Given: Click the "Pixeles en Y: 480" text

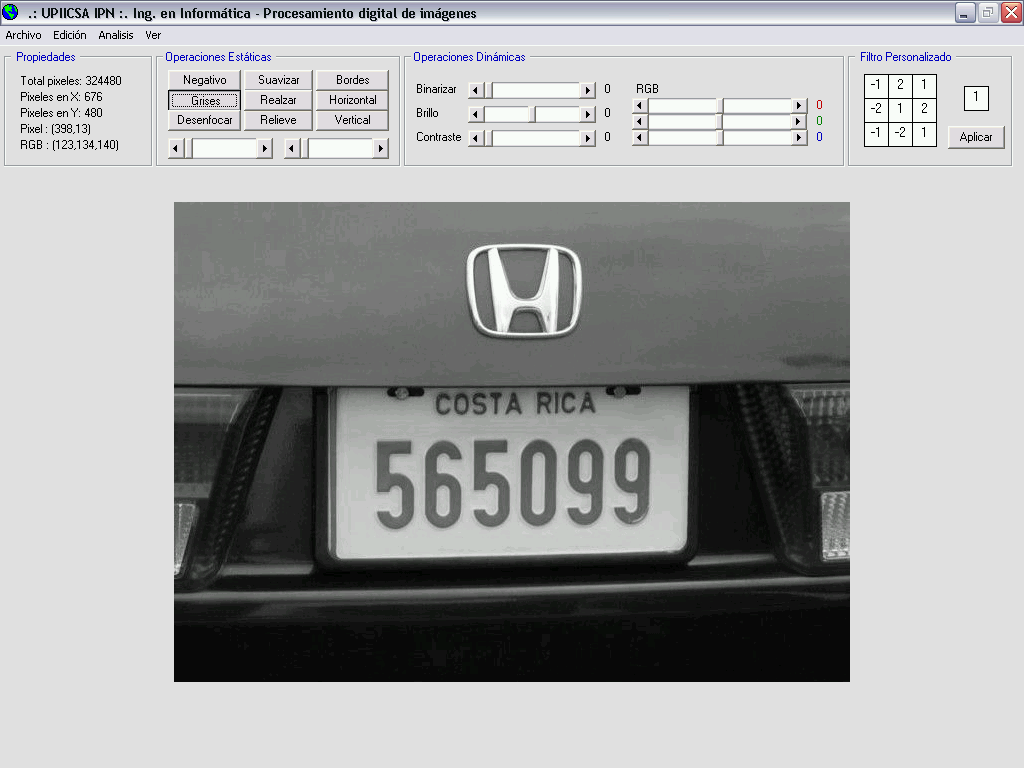Looking at the screenshot, I should pyautogui.click(x=61, y=113).
